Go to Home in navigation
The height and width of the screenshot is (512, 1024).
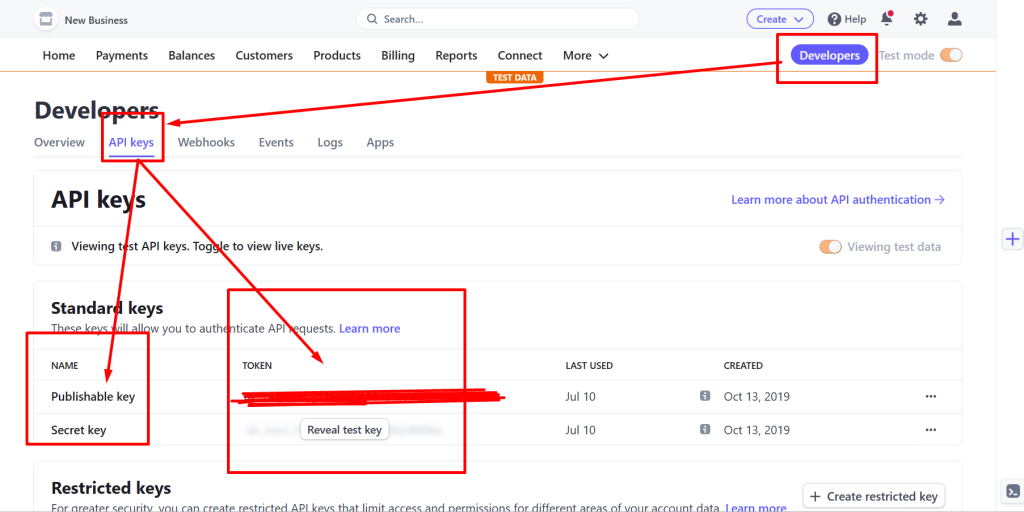pyautogui.click(x=59, y=56)
